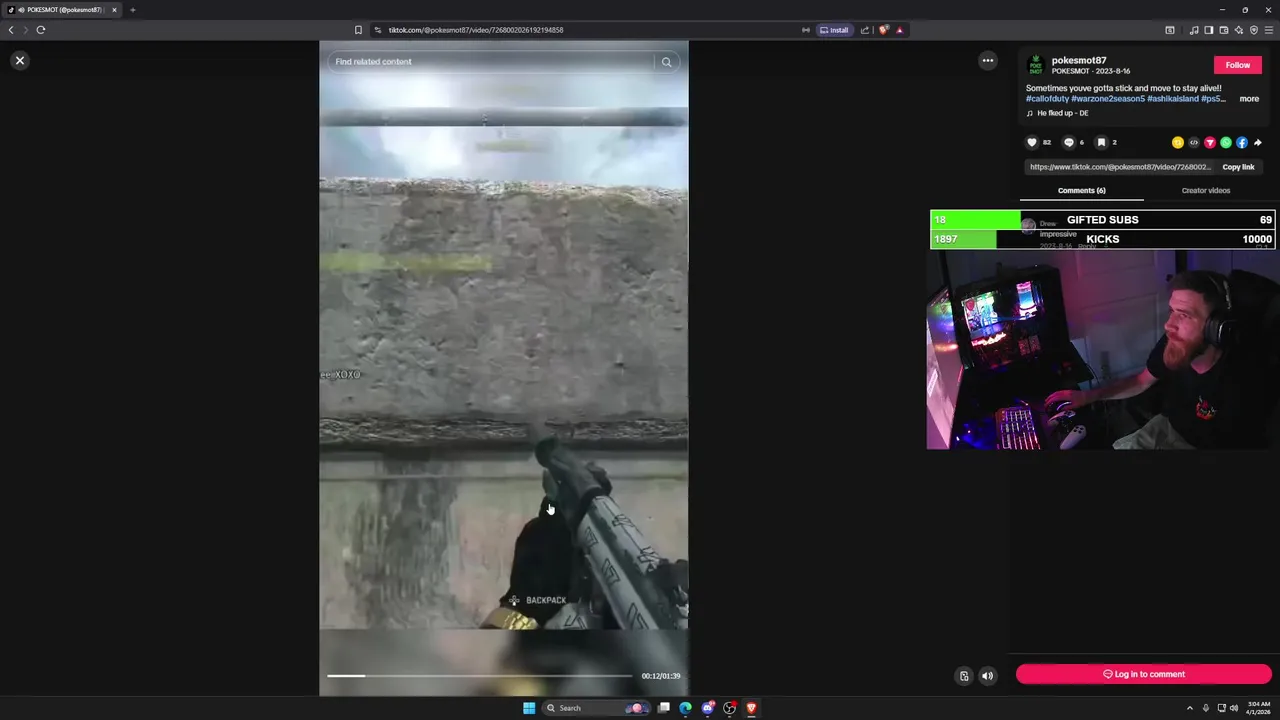1280x720 pixels.
Task: Install TikTok app from address bar
Action: coord(833,30)
